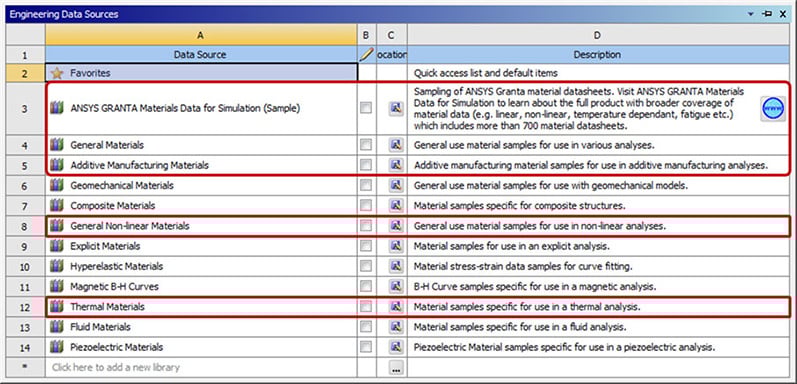Select Fluid Materials data source name
Image resolution: width=797 pixels, height=384 pixels.
coord(100,327)
